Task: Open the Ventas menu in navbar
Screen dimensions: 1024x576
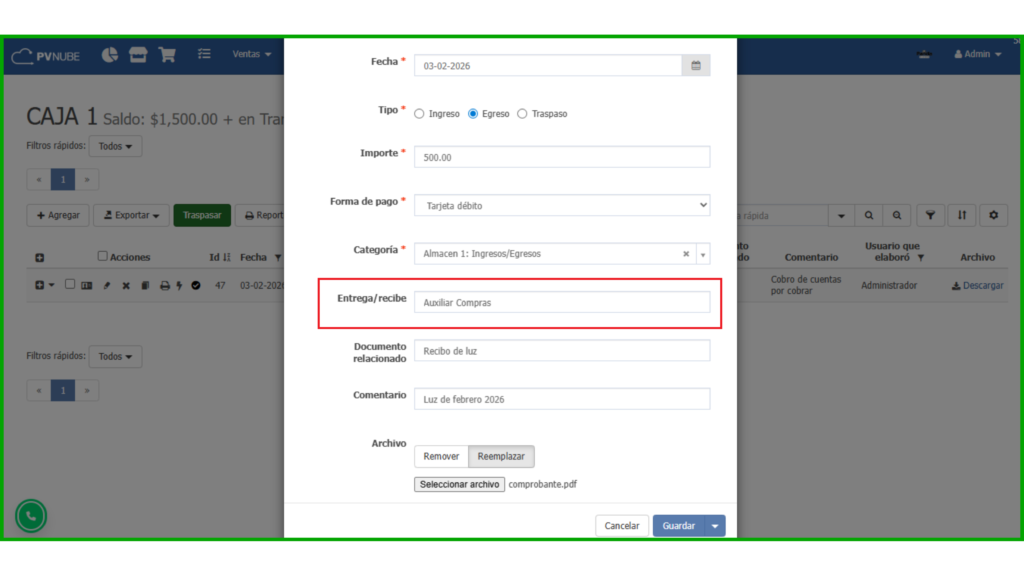Action: point(252,54)
